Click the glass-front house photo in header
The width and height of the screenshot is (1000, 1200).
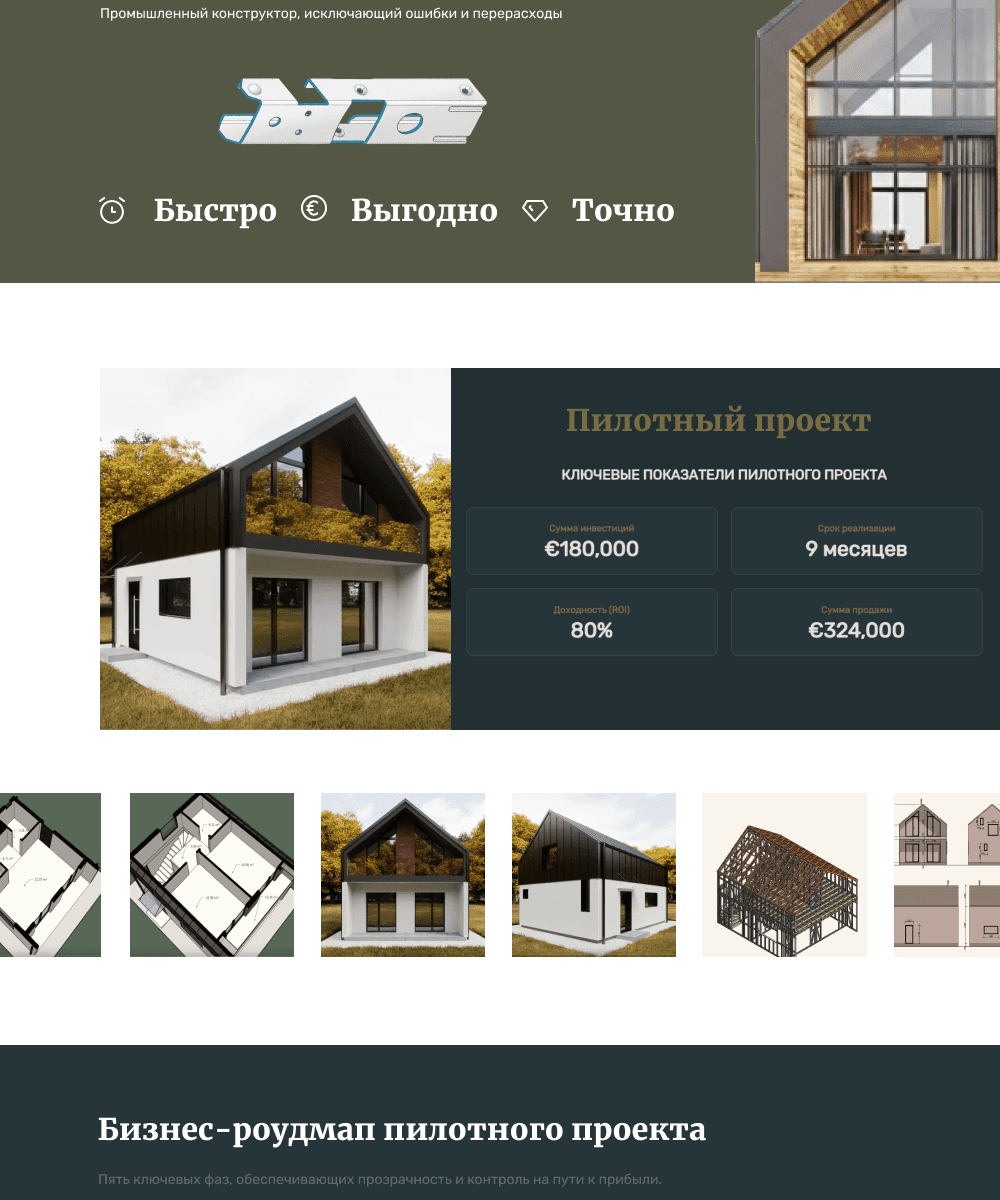point(877,141)
